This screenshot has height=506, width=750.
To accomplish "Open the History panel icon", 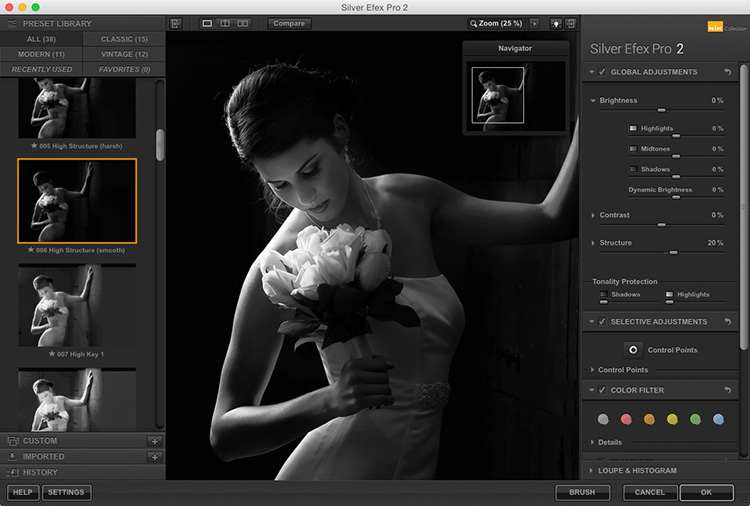I will (x=12, y=473).
